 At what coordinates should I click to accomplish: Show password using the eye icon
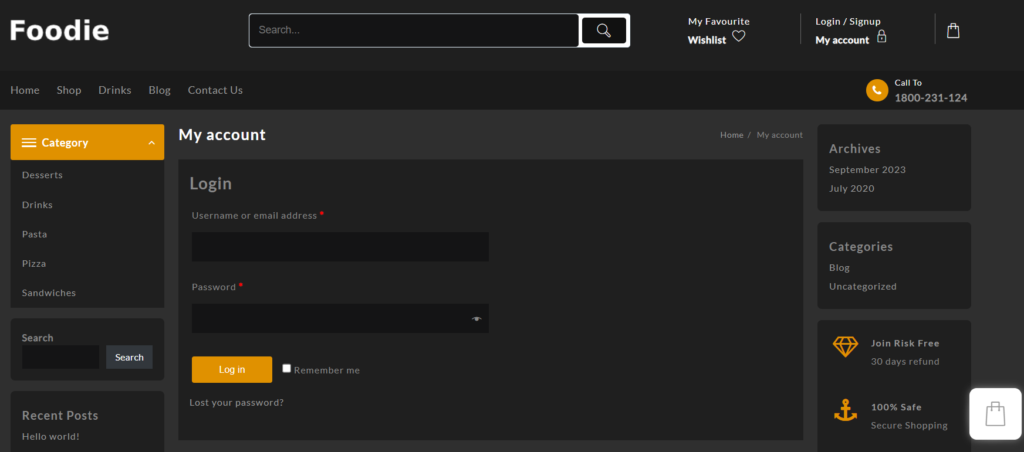[477, 319]
